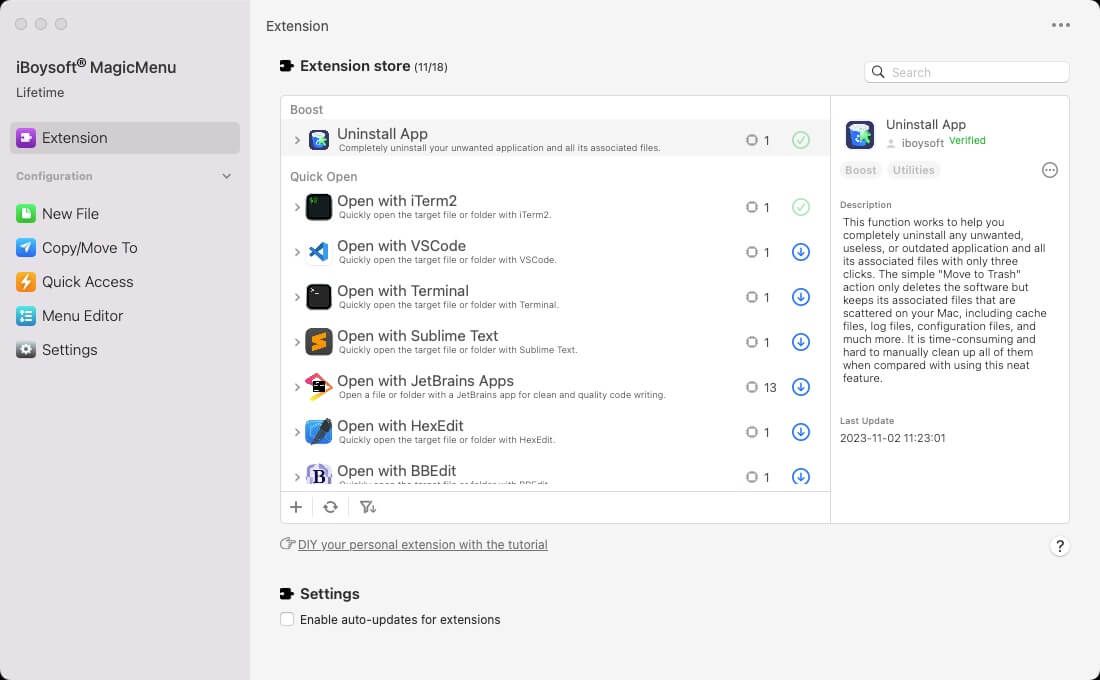This screenshot has width=1100, height=680.
Task: Expand Open with JetBrains Apps row
Action: [x=297, y=387]
